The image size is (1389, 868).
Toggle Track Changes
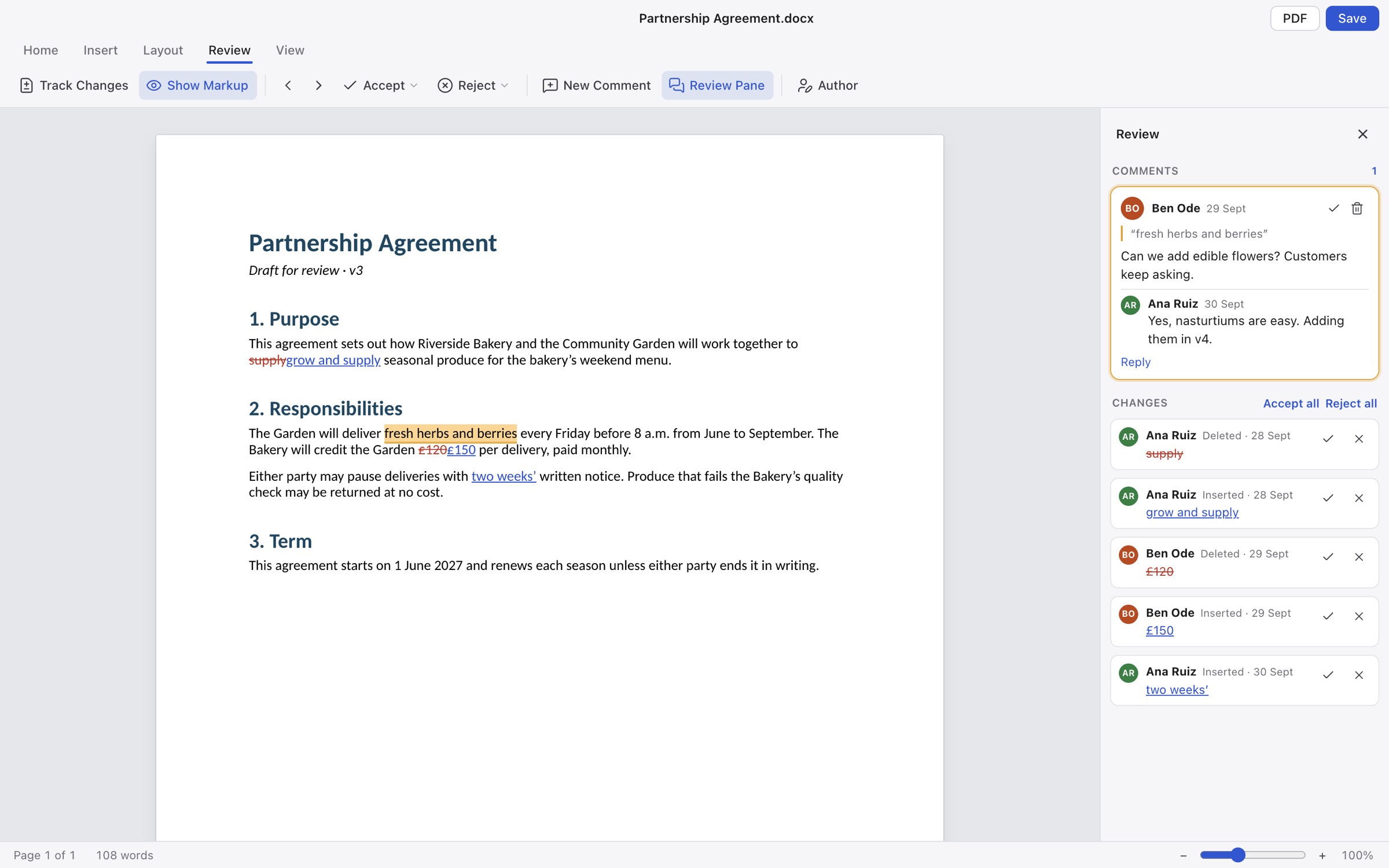pyautogui.click(x=74, y=85)
